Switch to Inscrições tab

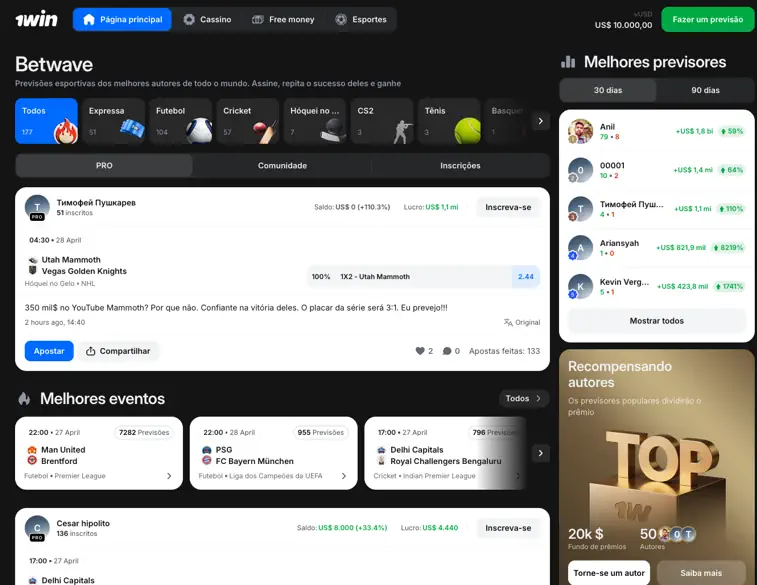point(460,166)
